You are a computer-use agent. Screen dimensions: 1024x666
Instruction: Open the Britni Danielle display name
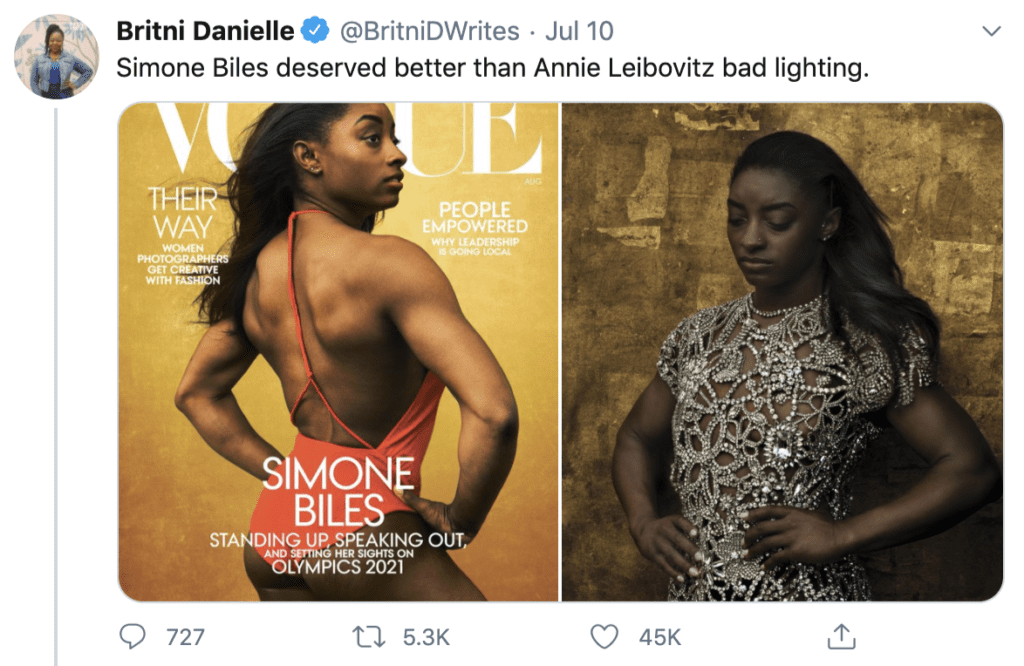[205, 31]
